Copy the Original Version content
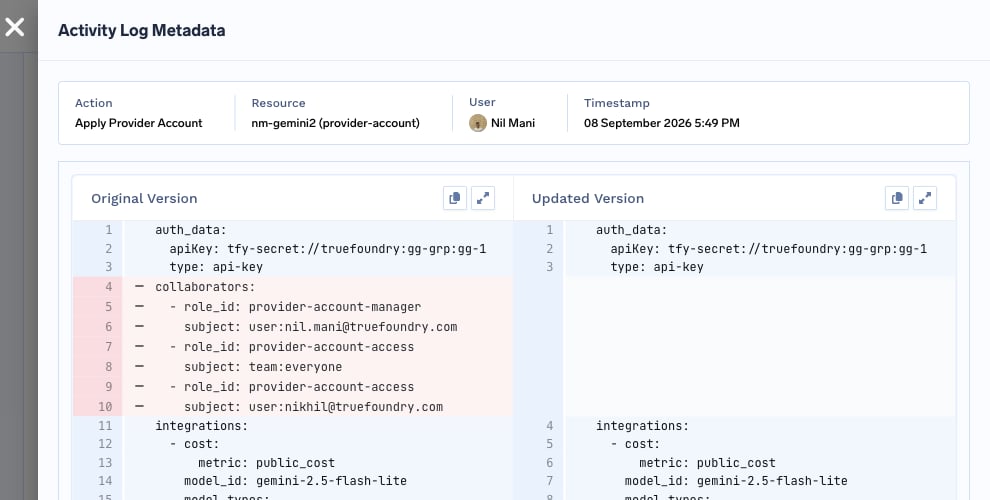 (x=455, y=198)
